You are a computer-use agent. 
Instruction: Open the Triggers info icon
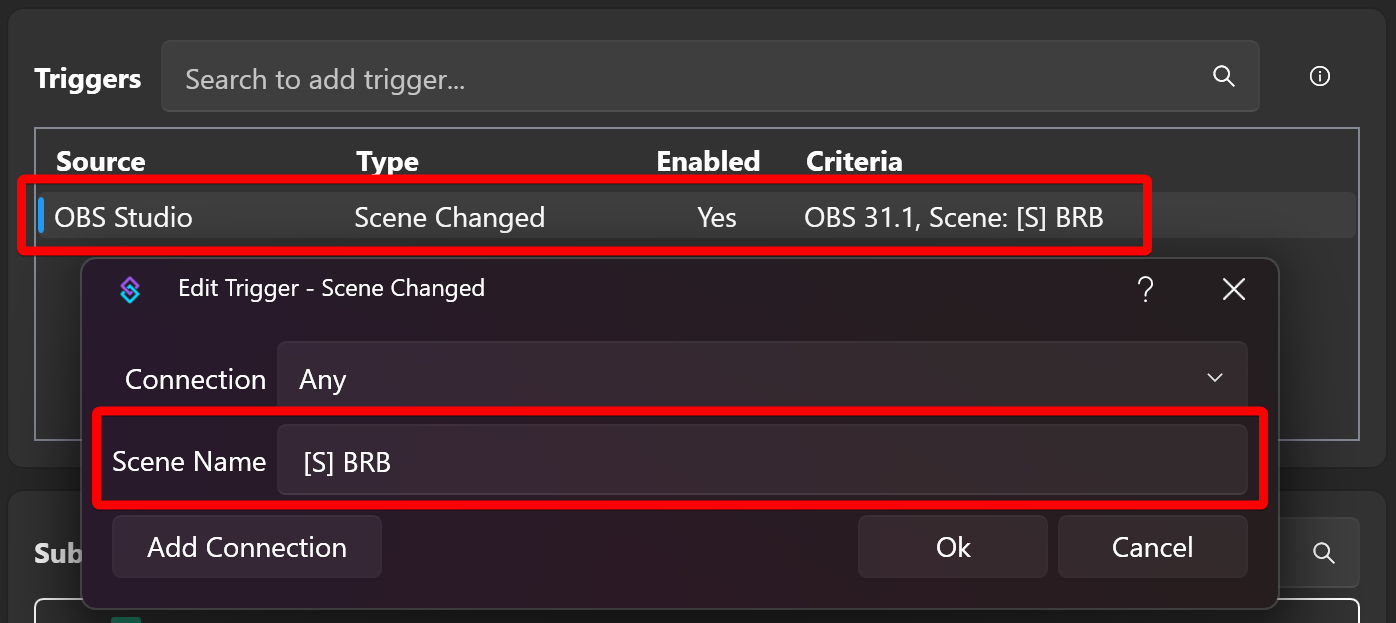point(1320,77)
